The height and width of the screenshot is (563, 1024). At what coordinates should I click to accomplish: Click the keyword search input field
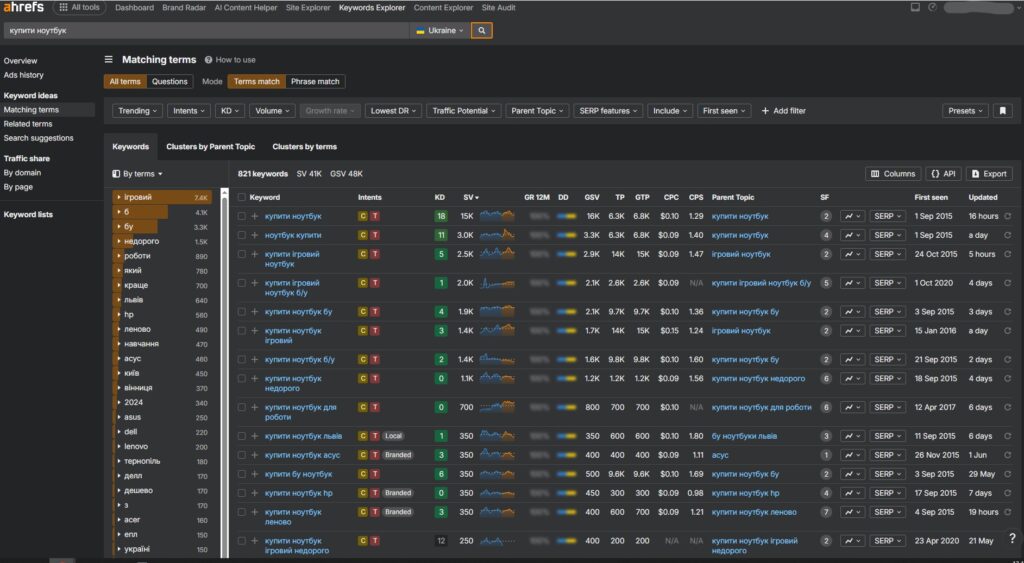pyautogui.click(x=205, y=31)
